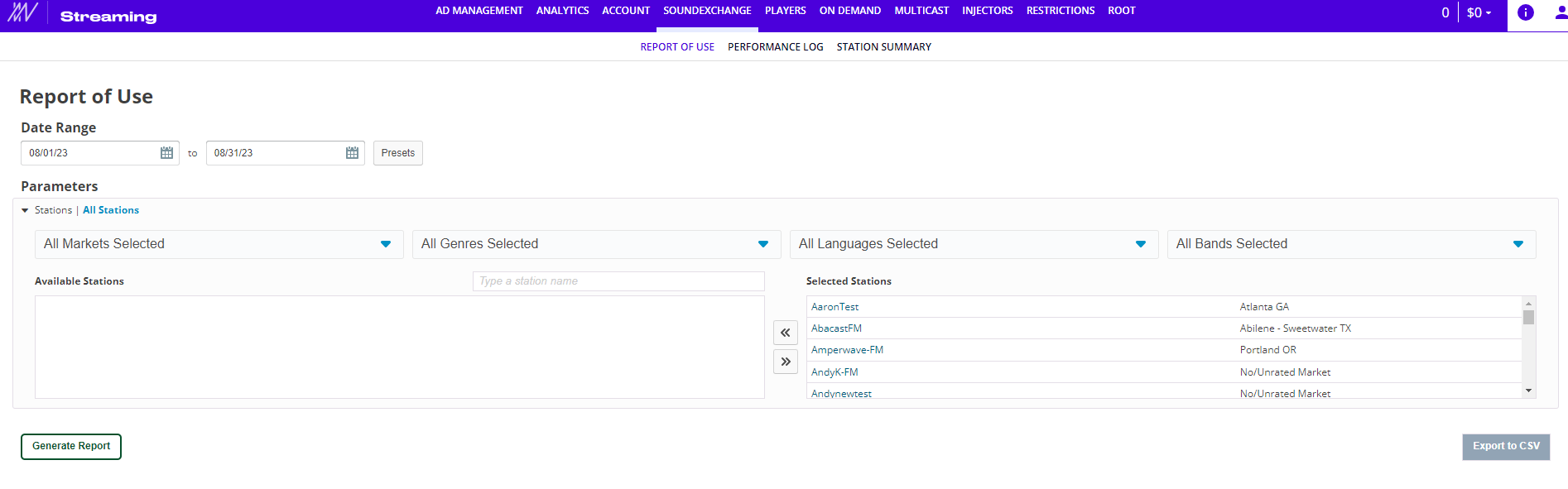1568x489 pixels.
Task: Open the user profile icon
Action: 1561,12
